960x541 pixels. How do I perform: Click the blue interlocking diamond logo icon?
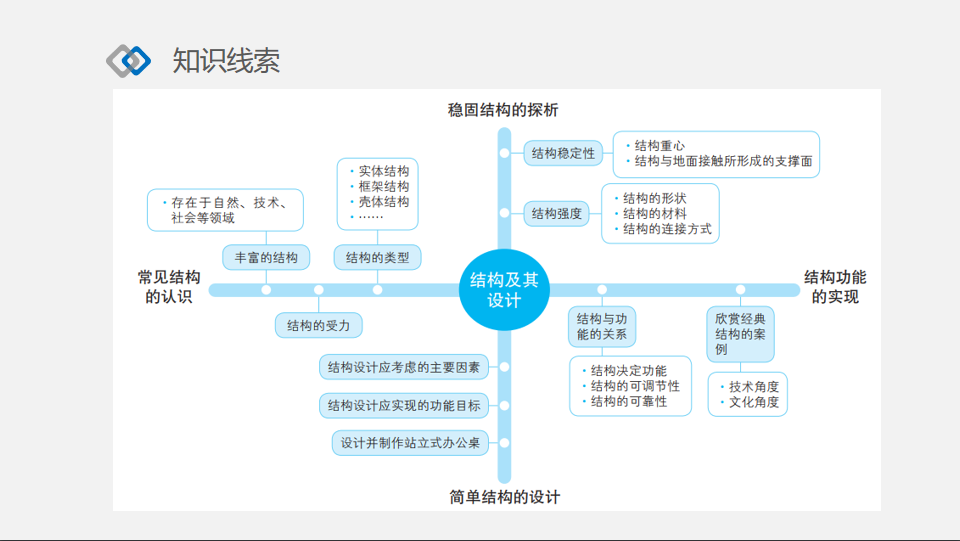click(x=128, y=60)
